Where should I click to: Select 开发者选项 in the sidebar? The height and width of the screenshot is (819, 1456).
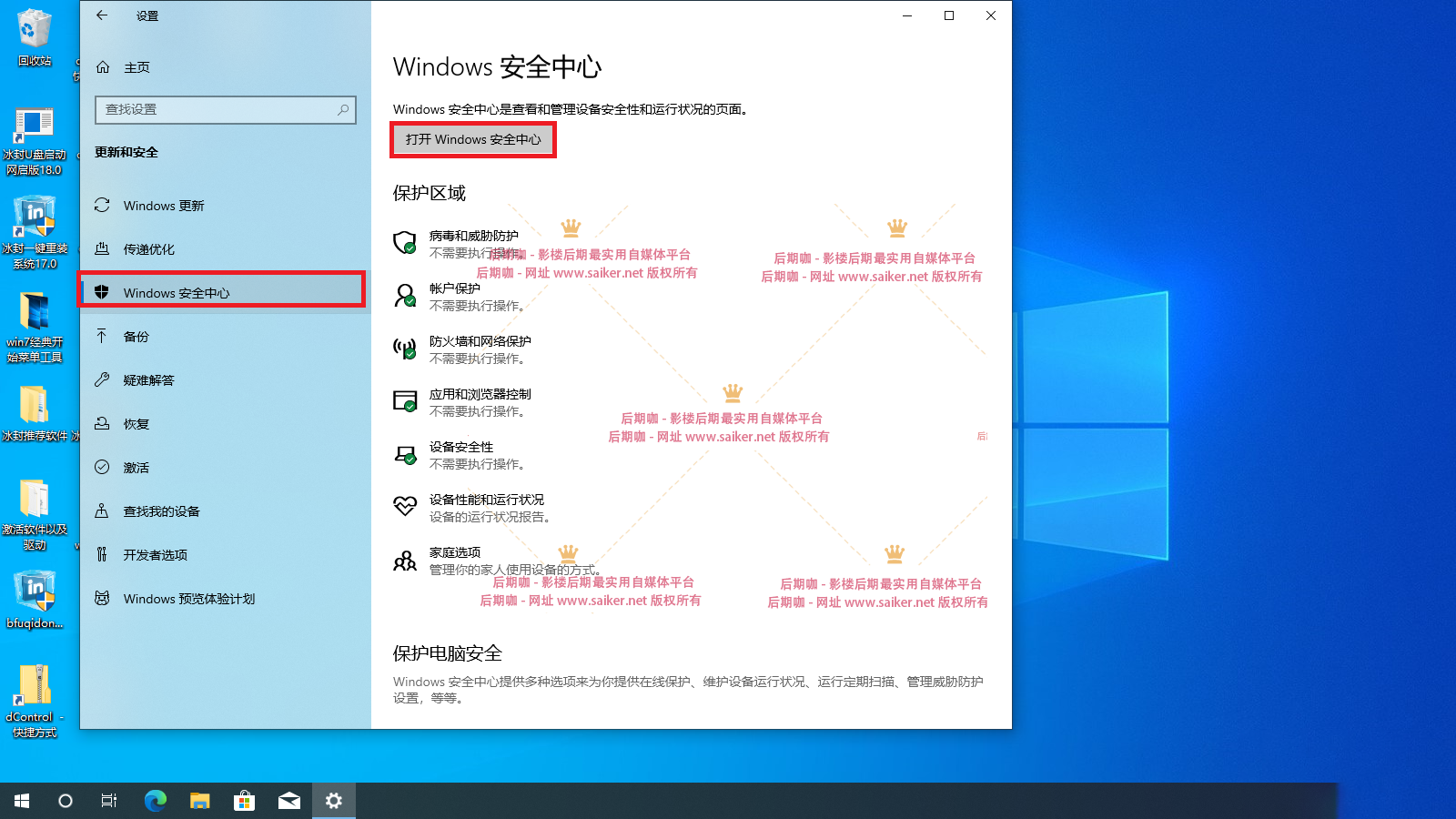pos(226,554)
